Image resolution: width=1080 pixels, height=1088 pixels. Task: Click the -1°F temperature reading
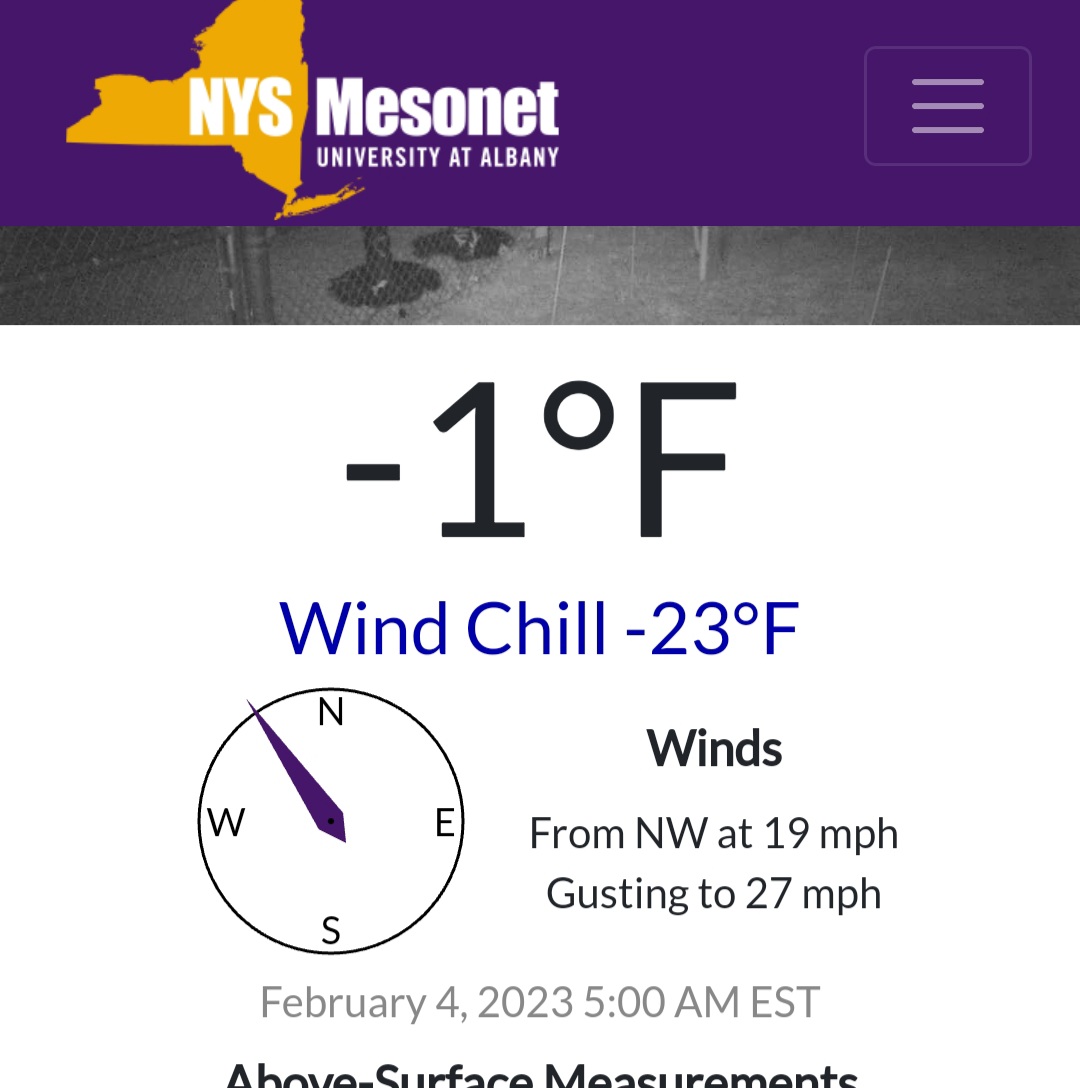click(540, 459)
